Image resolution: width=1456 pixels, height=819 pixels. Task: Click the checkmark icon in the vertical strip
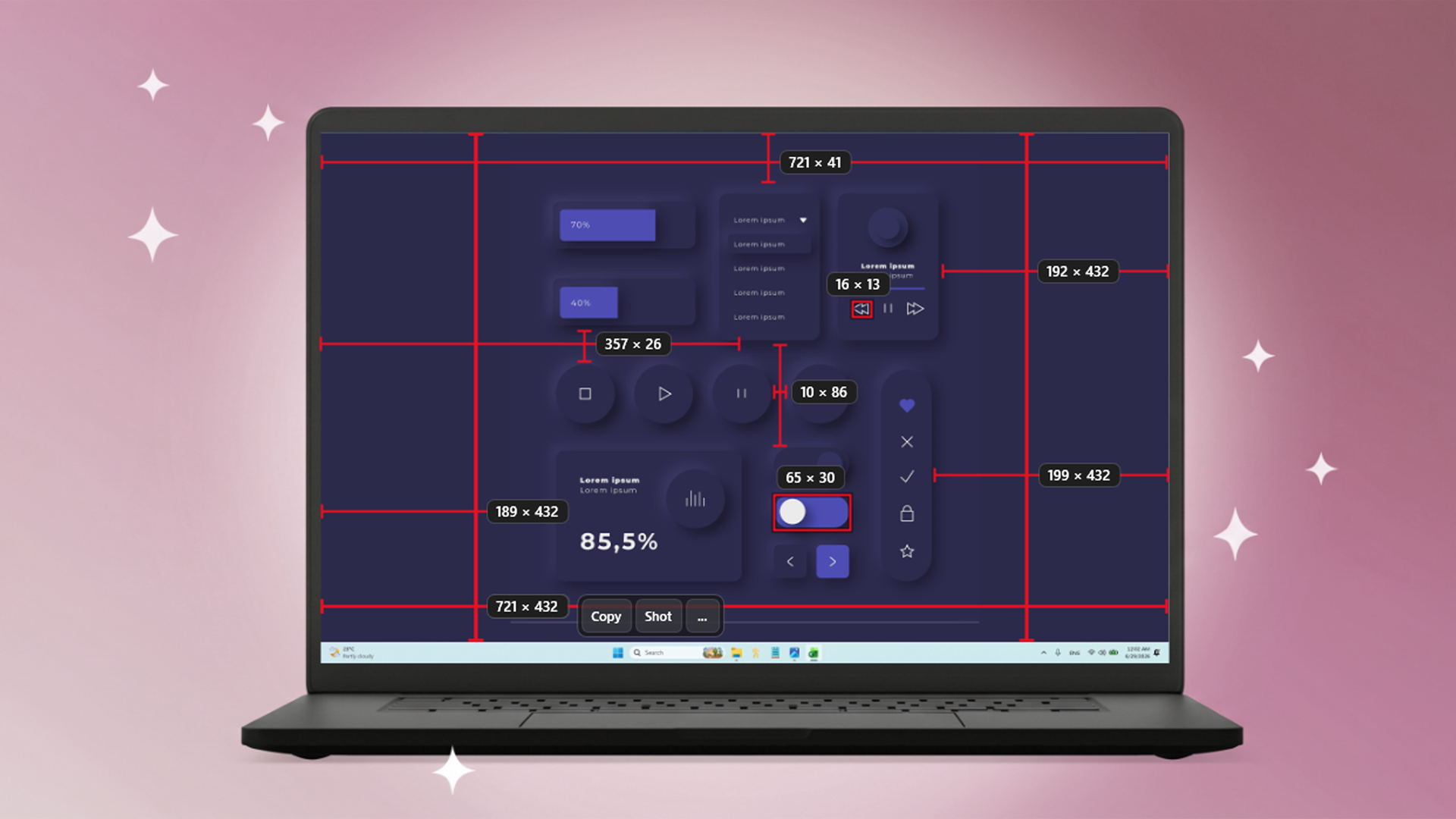coord(907,476)
